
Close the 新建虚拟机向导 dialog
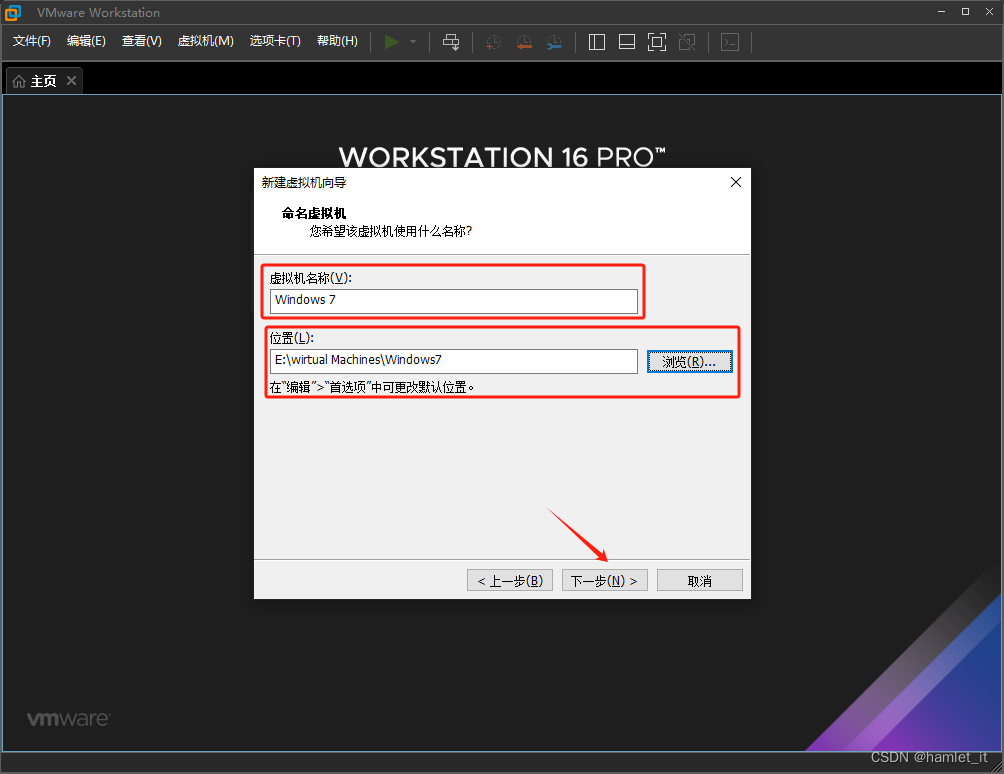736,182
